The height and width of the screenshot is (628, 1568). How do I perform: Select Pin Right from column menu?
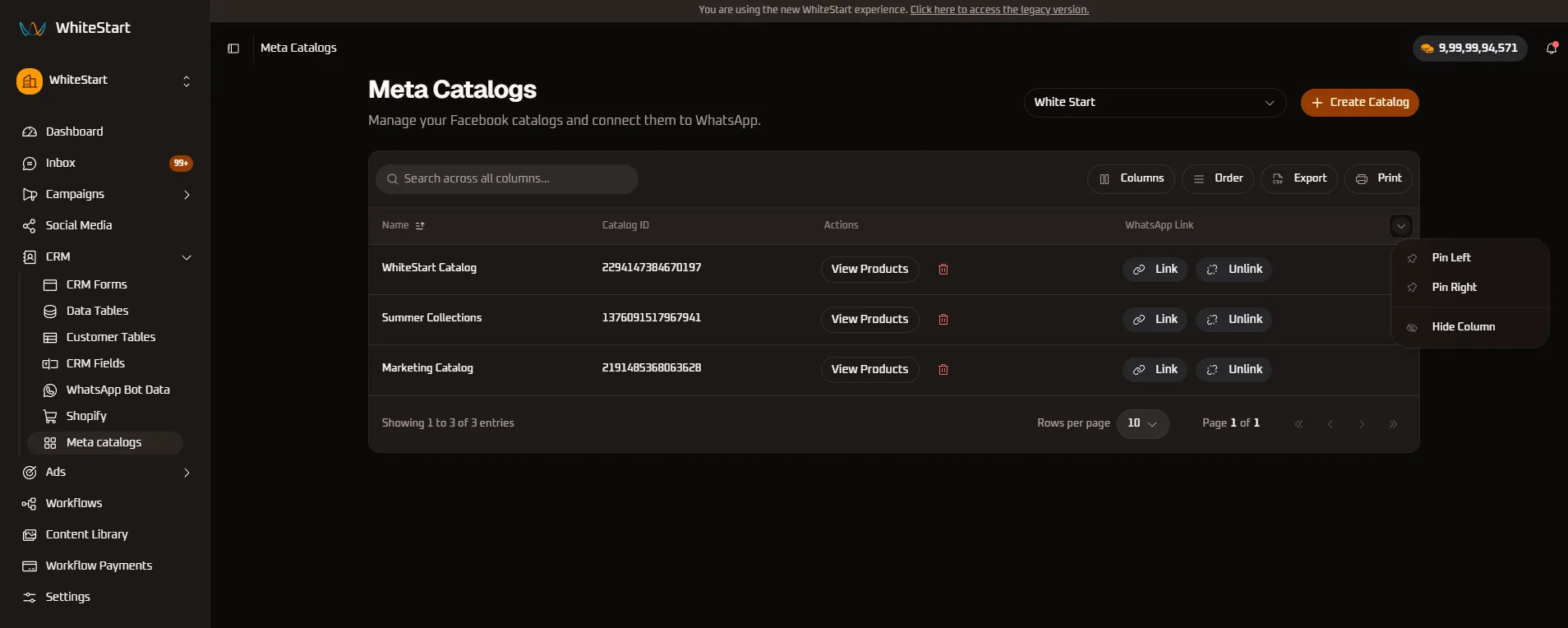tap(1470, 288)
